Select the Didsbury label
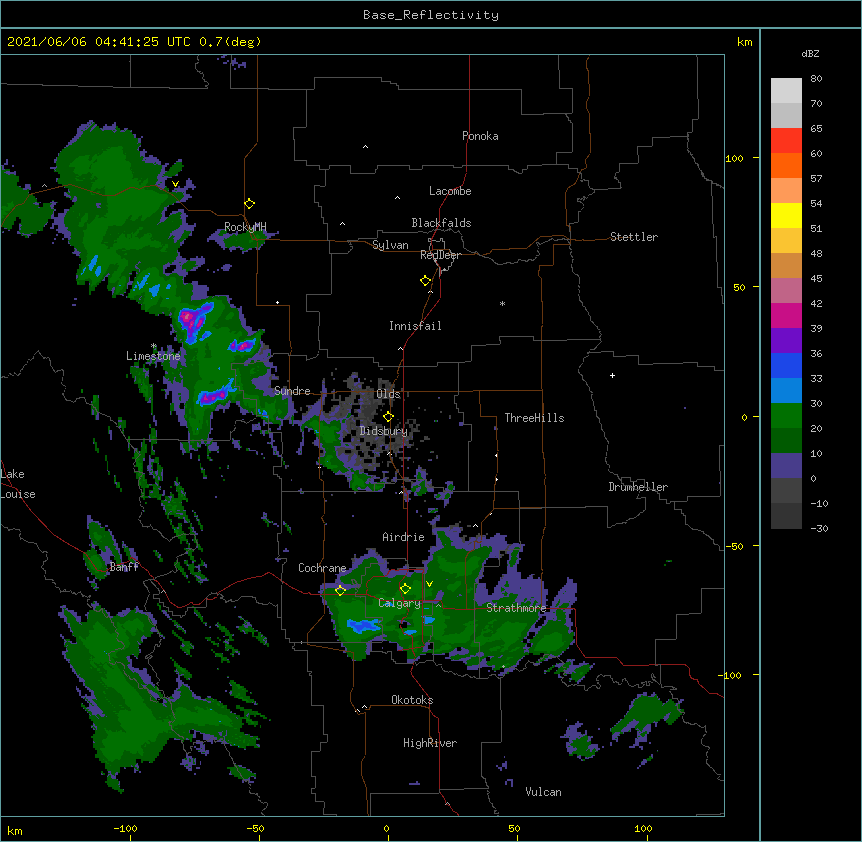 384,431
